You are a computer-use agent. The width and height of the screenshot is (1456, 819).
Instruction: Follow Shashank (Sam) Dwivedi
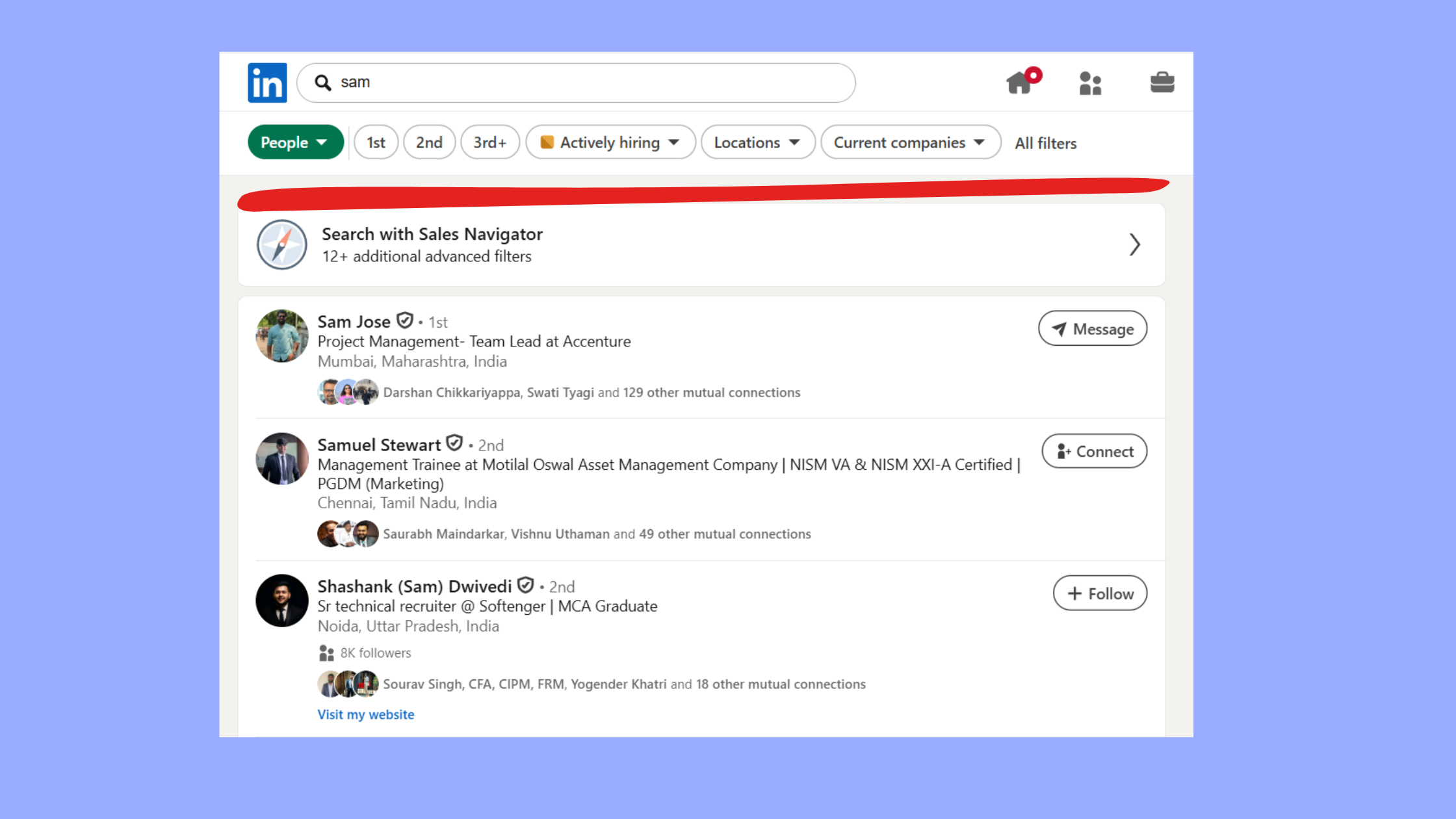pos(1100,593)
